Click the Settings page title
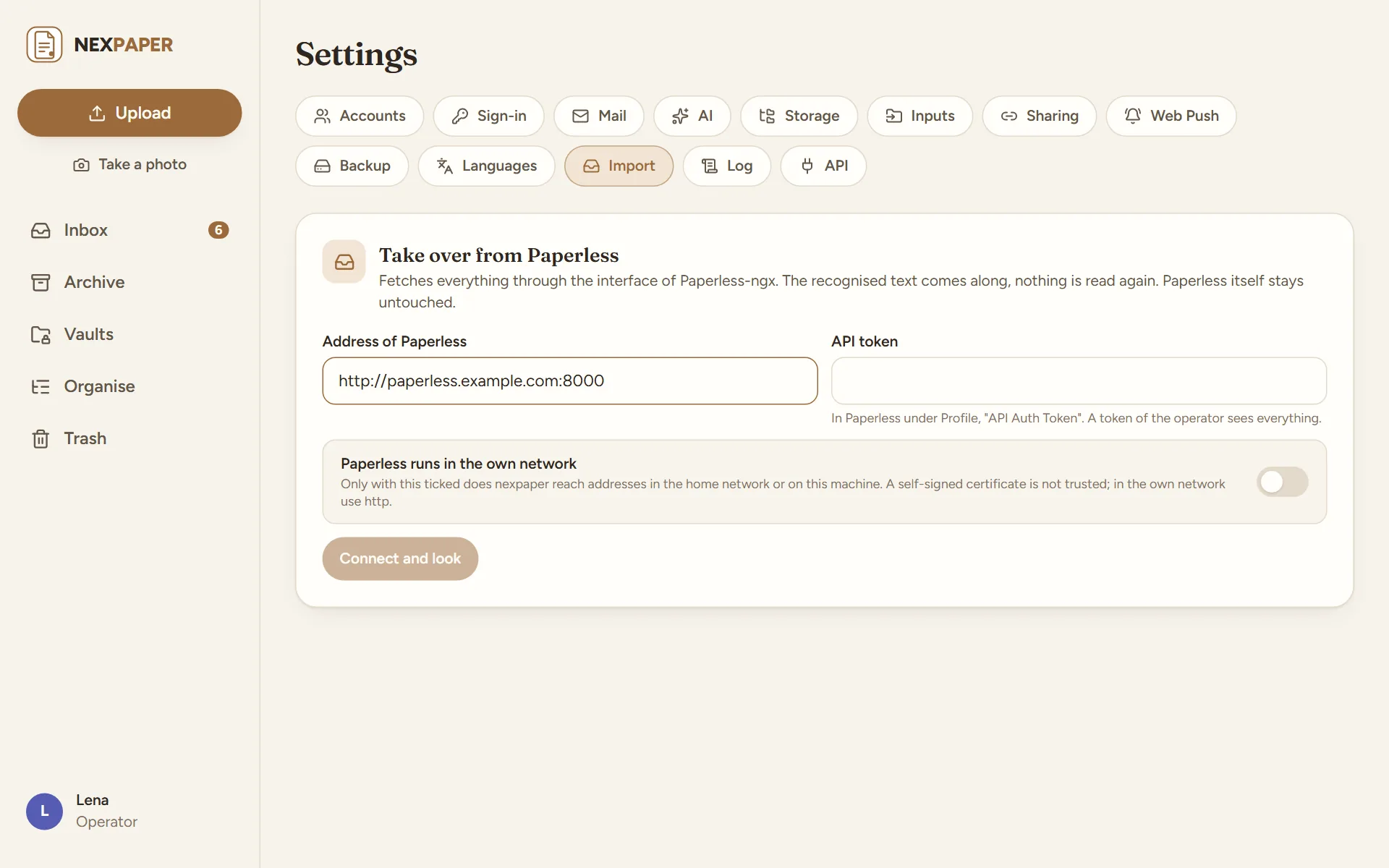The height and width of the screenshot is (868, 1389). click(x=357, y=54)
